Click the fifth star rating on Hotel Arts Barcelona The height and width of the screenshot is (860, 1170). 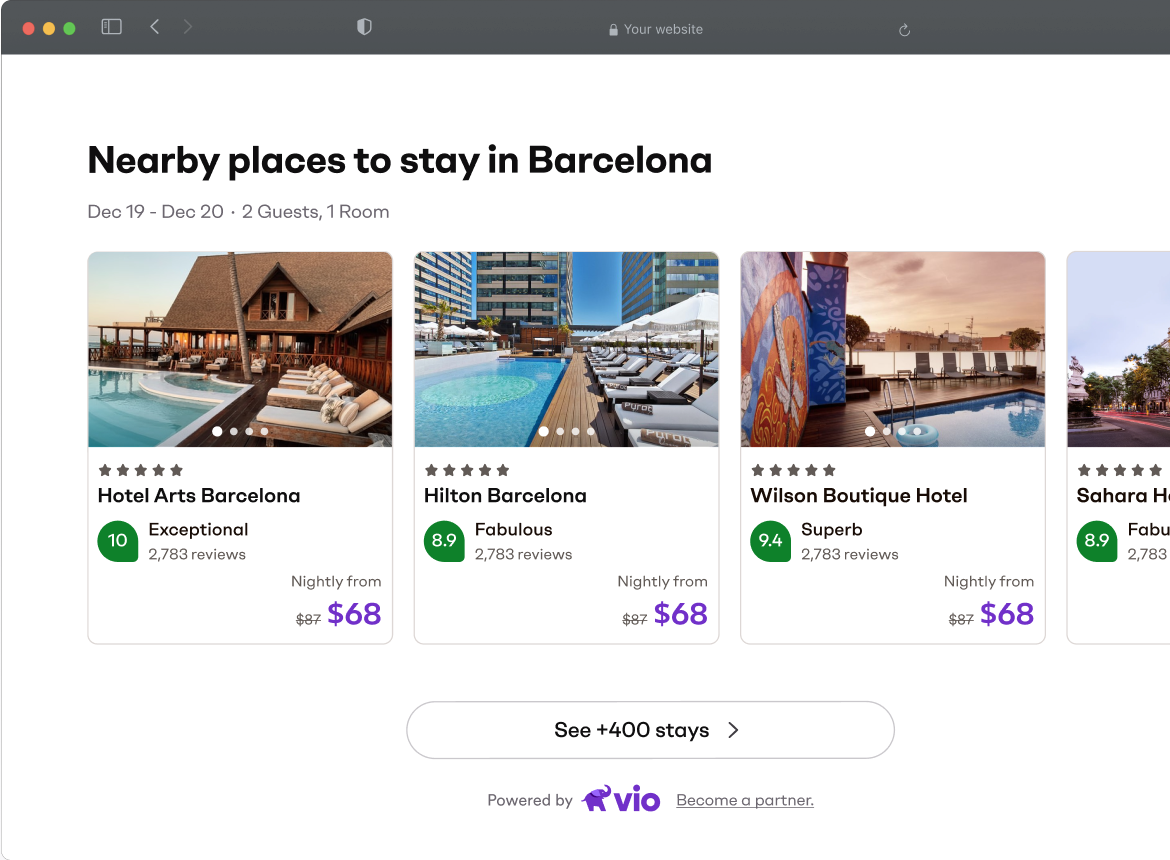click(x=177, y=469)
